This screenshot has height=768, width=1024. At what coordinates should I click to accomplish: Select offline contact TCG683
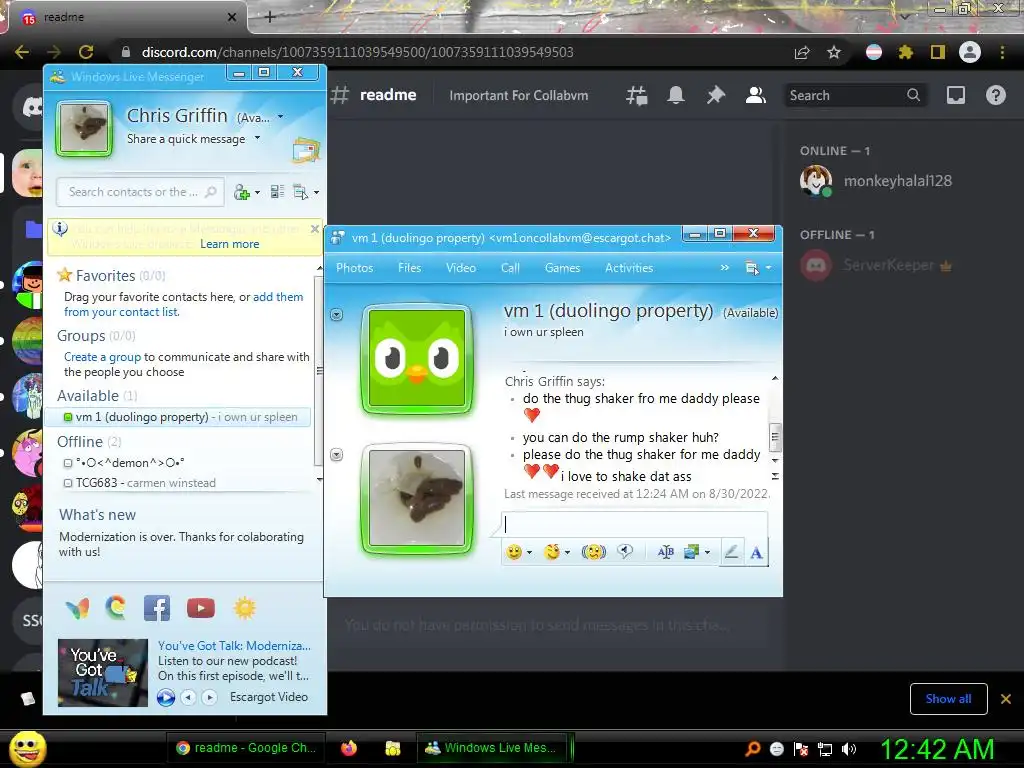pyautogui.click(x=139, y=483)
